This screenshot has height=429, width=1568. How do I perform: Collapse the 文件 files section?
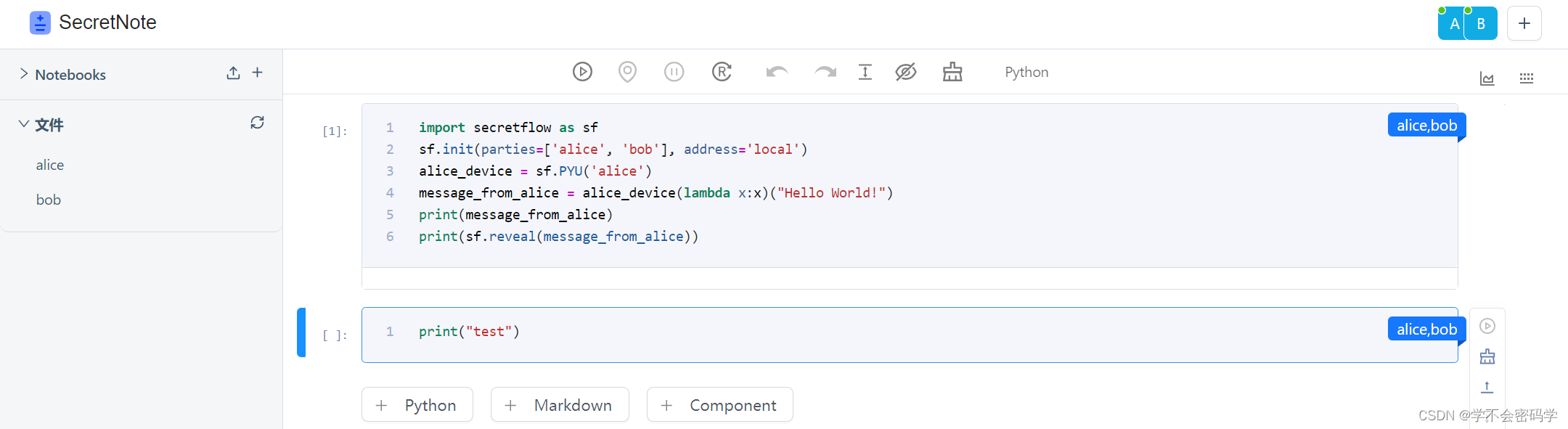click(x=24, y=124)
